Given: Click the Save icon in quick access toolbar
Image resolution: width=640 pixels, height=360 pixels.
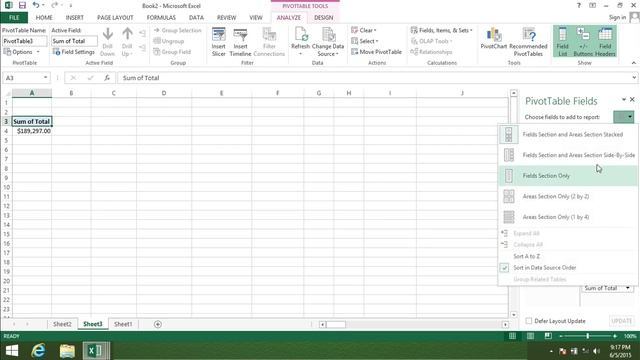Looking at the screenshot, I should (x=22, y=5).
